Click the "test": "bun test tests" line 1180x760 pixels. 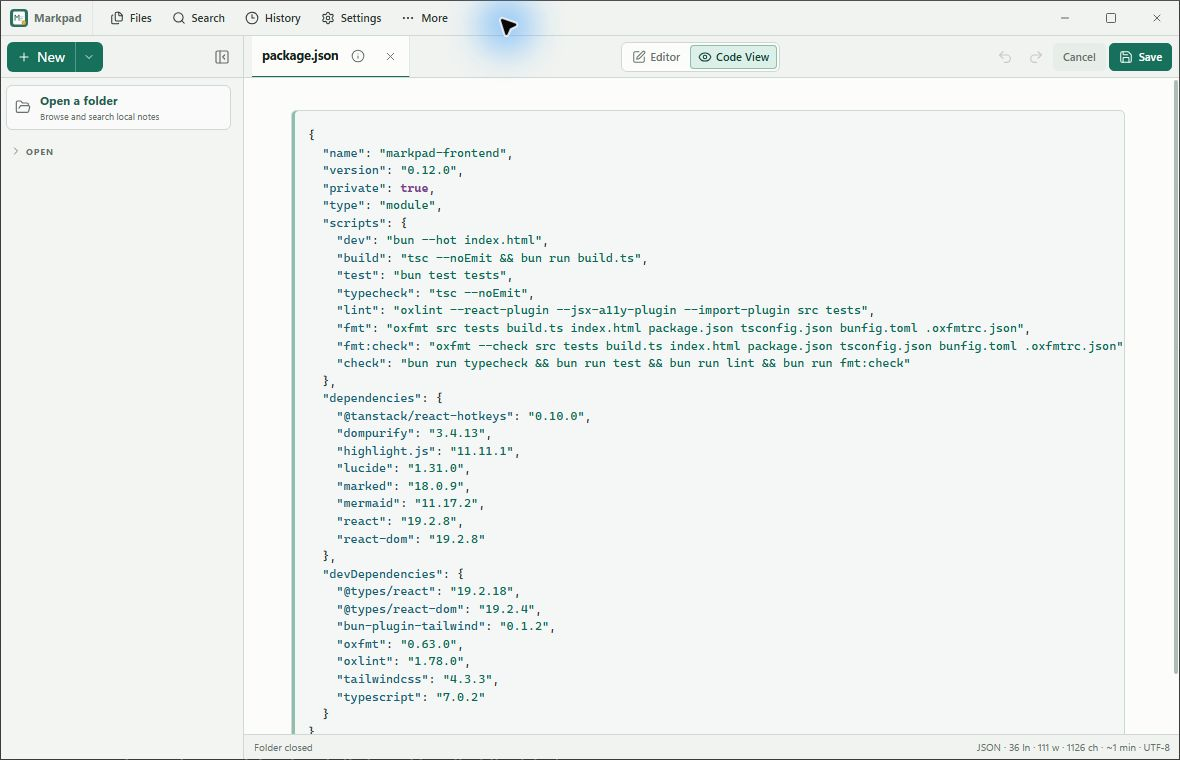point(424,275)
